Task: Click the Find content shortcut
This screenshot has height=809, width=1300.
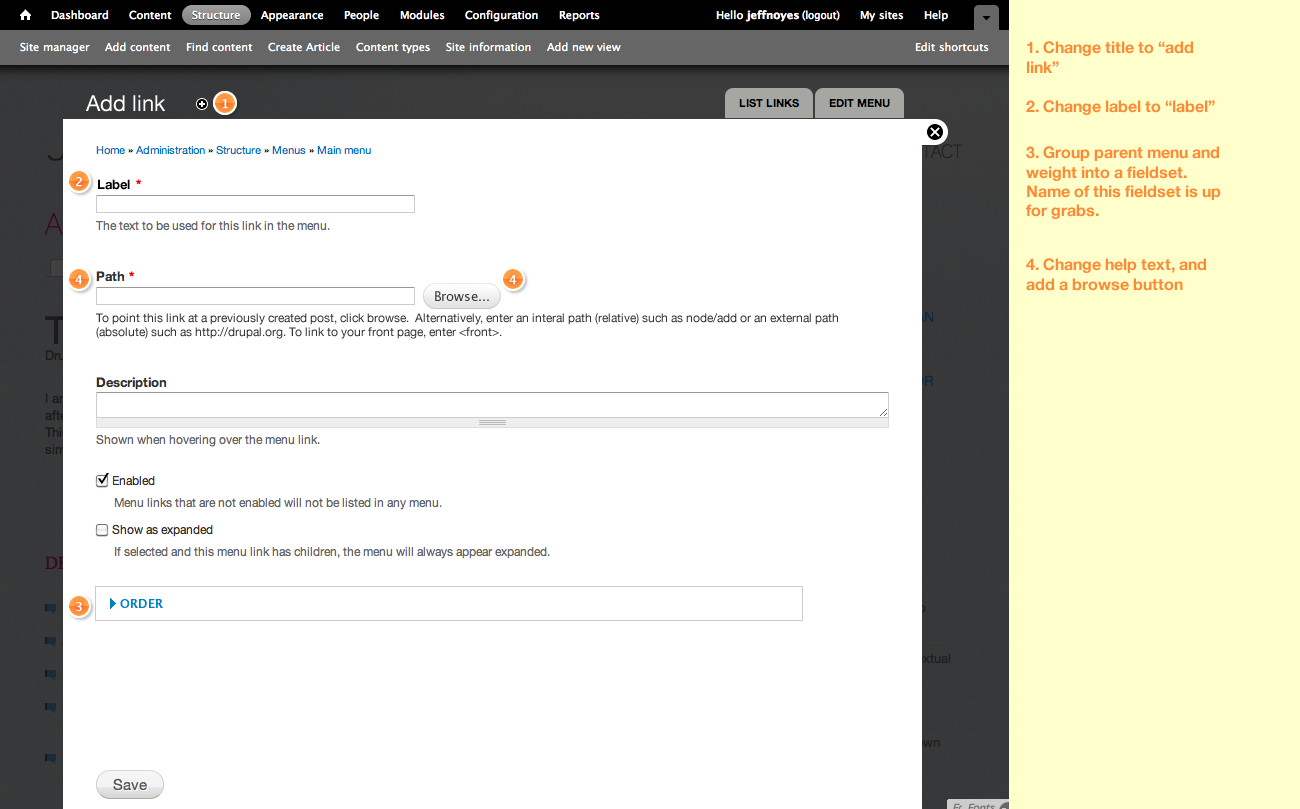Action: (219, 47)
